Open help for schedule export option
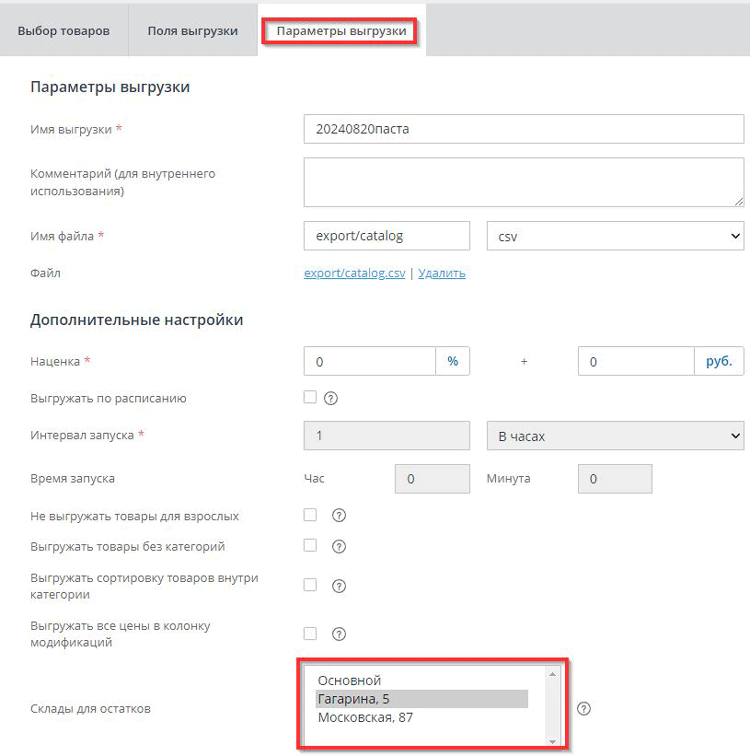This screenshot has width=750, height=756. pyautogui.click(x=331, y=398)
